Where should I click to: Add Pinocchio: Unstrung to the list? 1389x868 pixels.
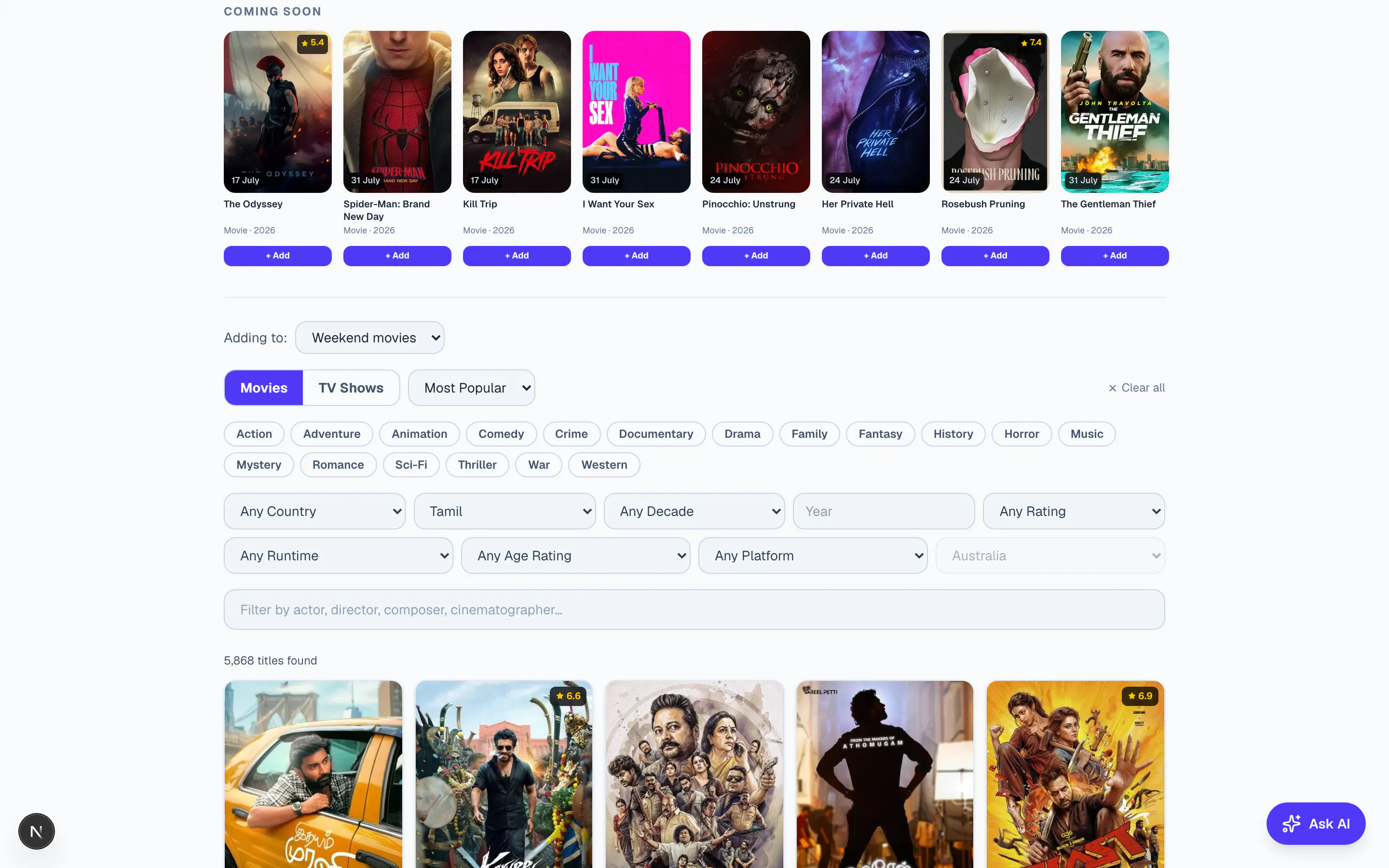point(756,256)
